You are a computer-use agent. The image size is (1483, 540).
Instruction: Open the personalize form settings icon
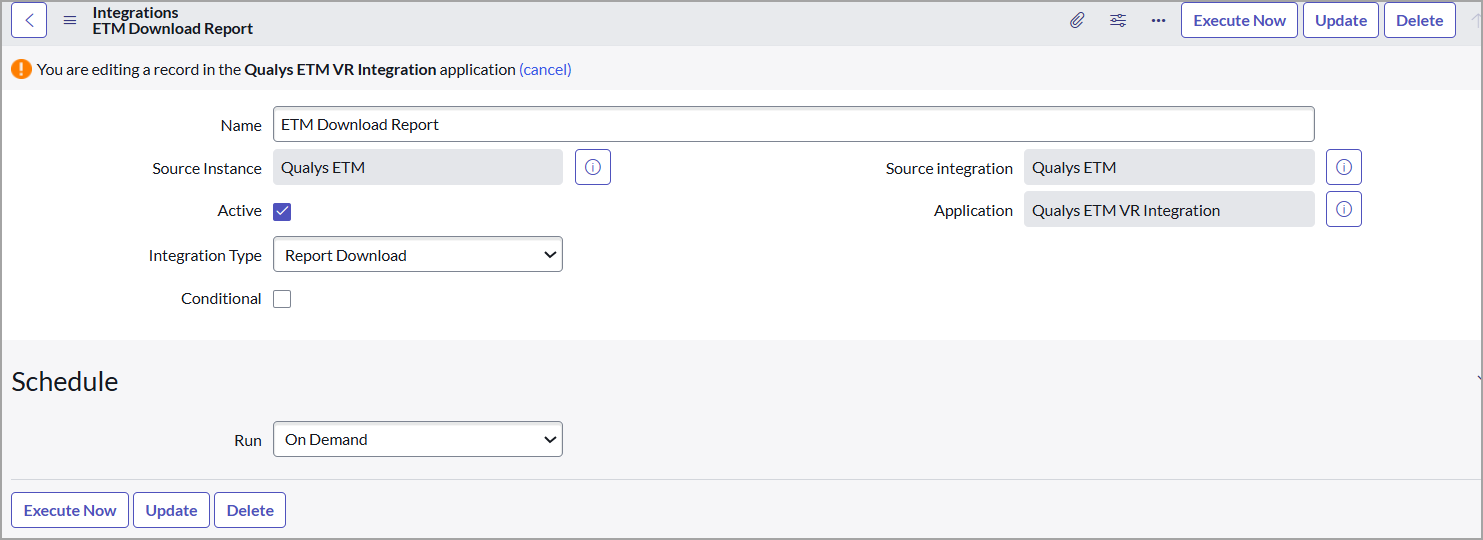1118,20
